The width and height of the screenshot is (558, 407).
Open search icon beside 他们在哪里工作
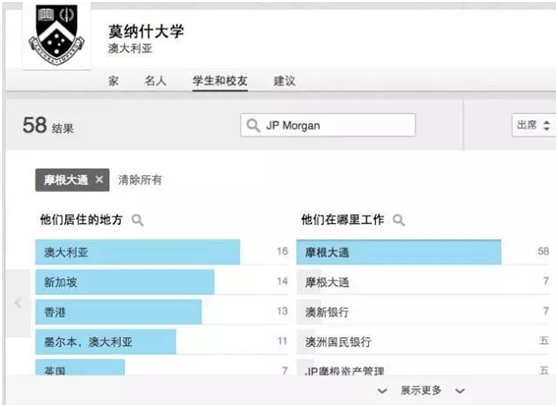click(x=399, y=220)
